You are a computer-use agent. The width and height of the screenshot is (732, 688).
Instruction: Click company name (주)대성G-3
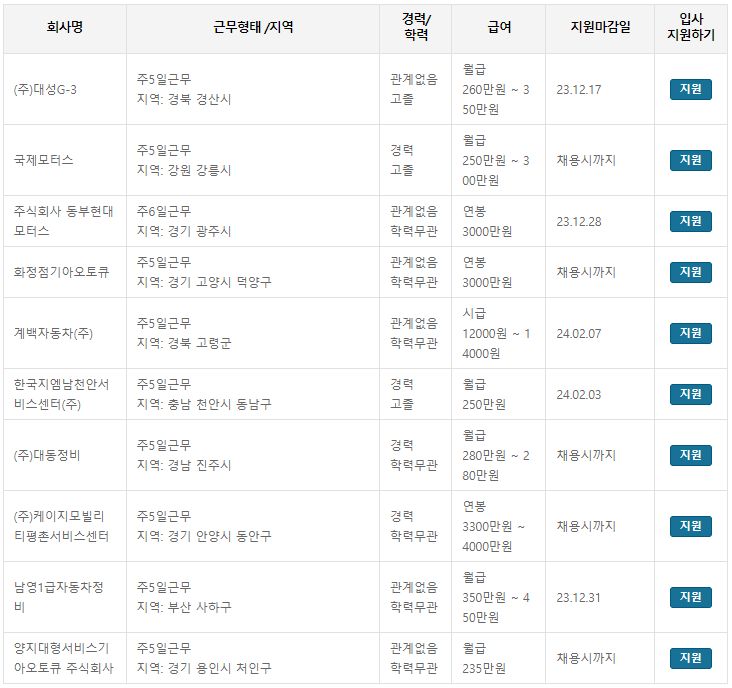(x=45, y=89)
